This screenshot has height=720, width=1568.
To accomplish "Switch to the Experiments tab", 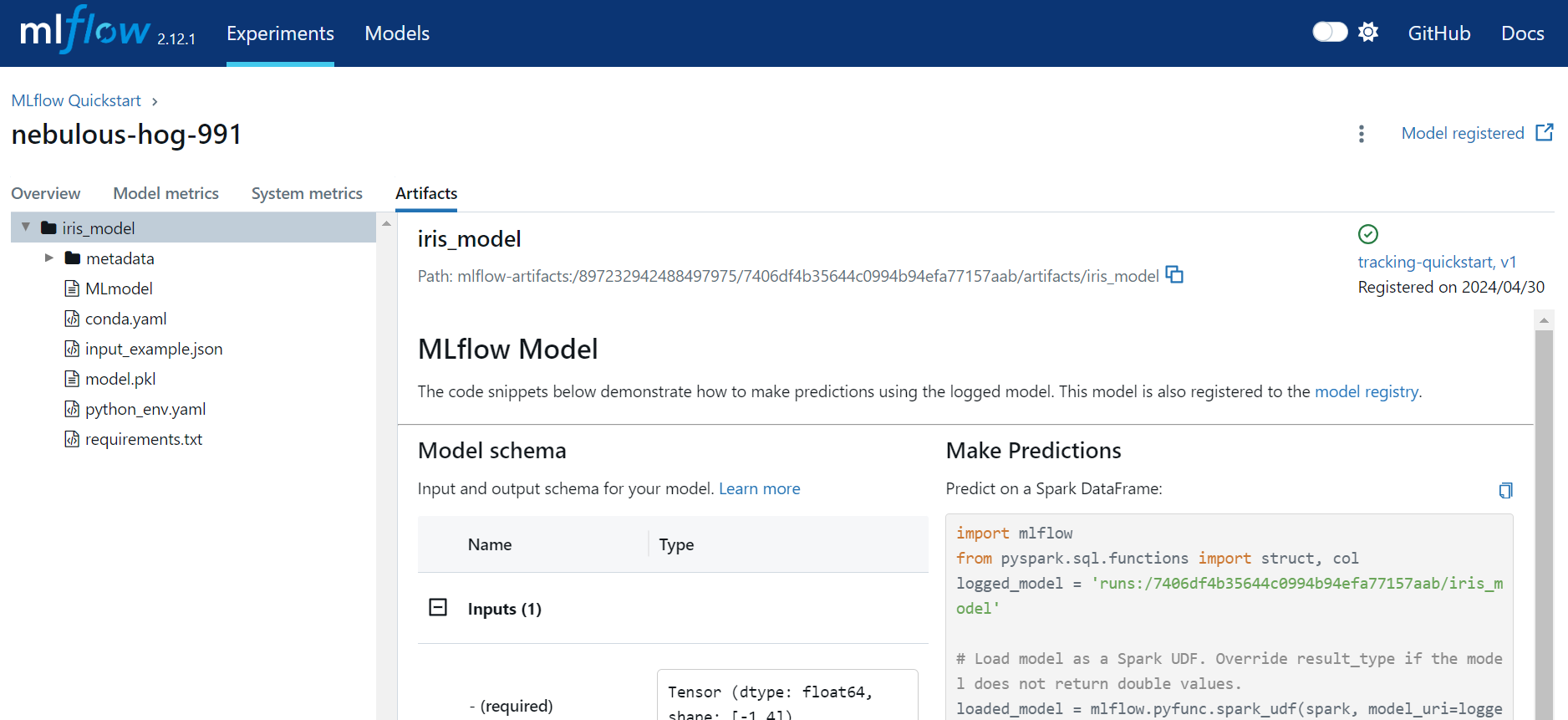I will (x=280, y=33).
